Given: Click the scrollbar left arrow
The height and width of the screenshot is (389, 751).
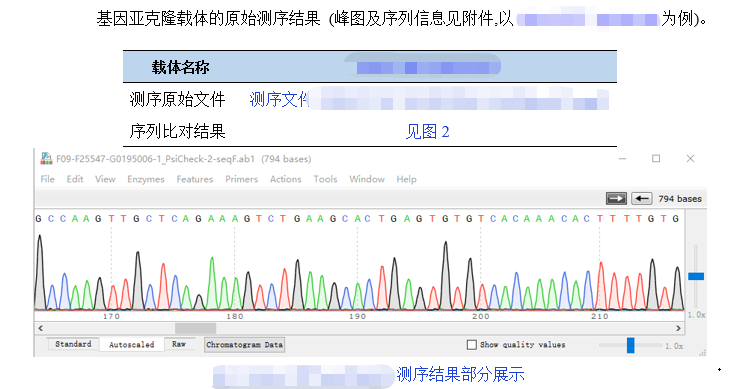Looking at the screenshot, I should pyautogui.click(x=41, y=328).
